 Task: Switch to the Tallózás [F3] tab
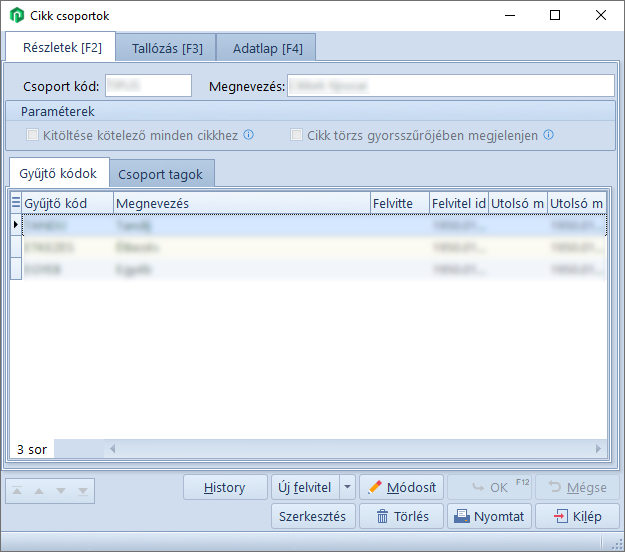click(165, 47)
